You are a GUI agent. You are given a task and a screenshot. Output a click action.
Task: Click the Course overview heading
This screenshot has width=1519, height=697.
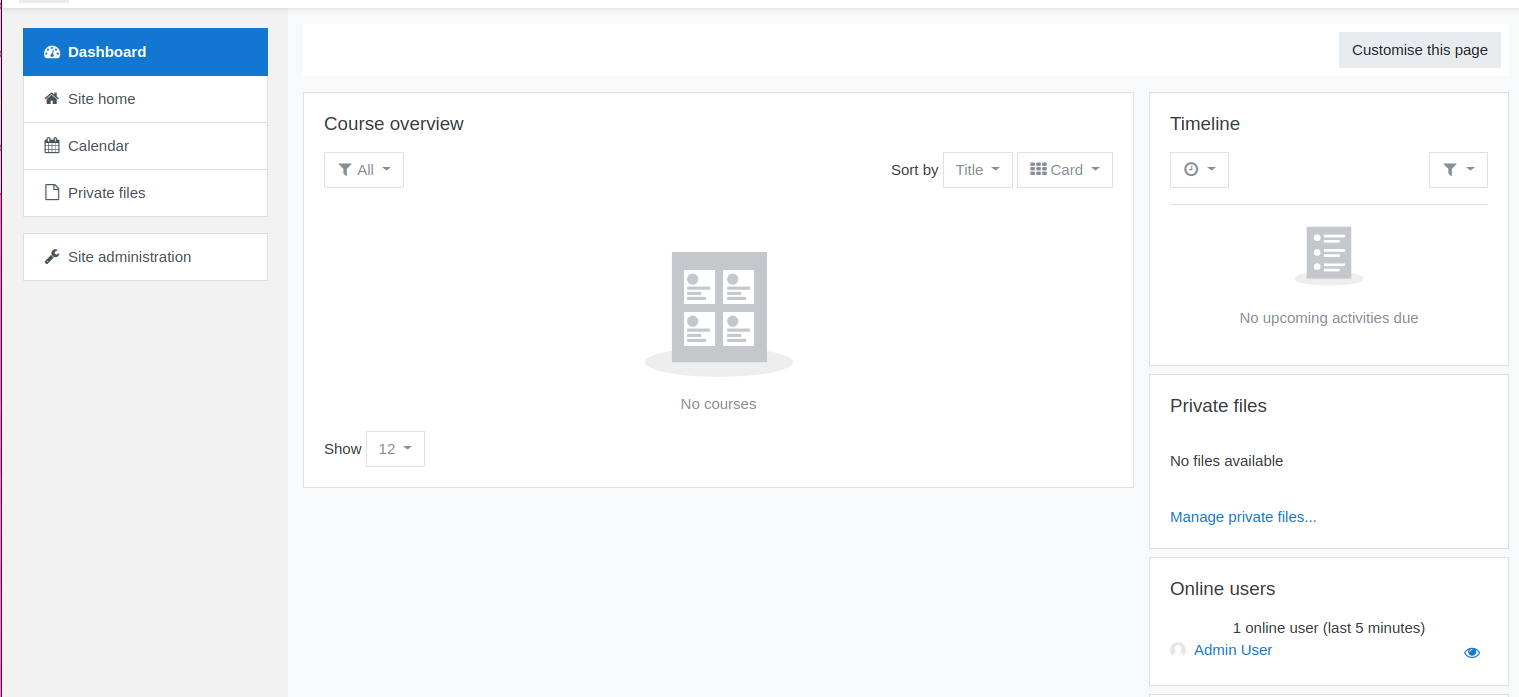coord(394,124)
